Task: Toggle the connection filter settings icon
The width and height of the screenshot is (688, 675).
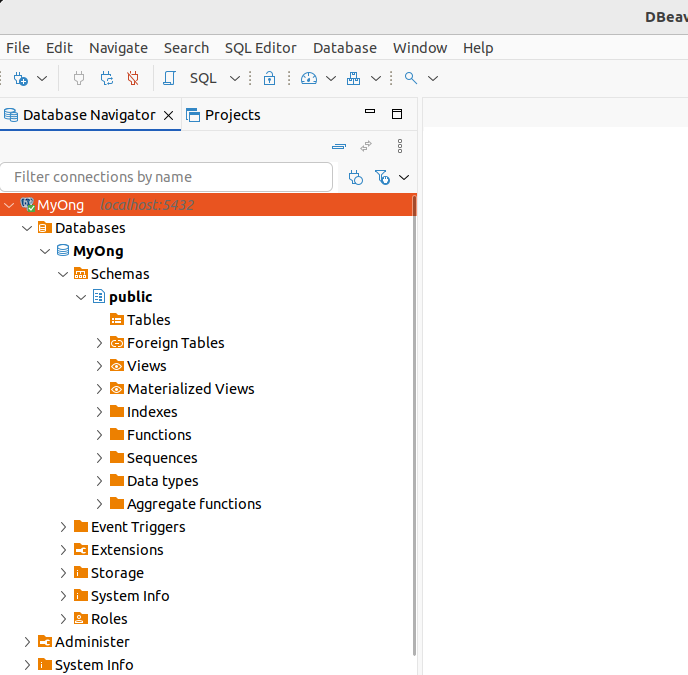Action: [x=382, y=177]
